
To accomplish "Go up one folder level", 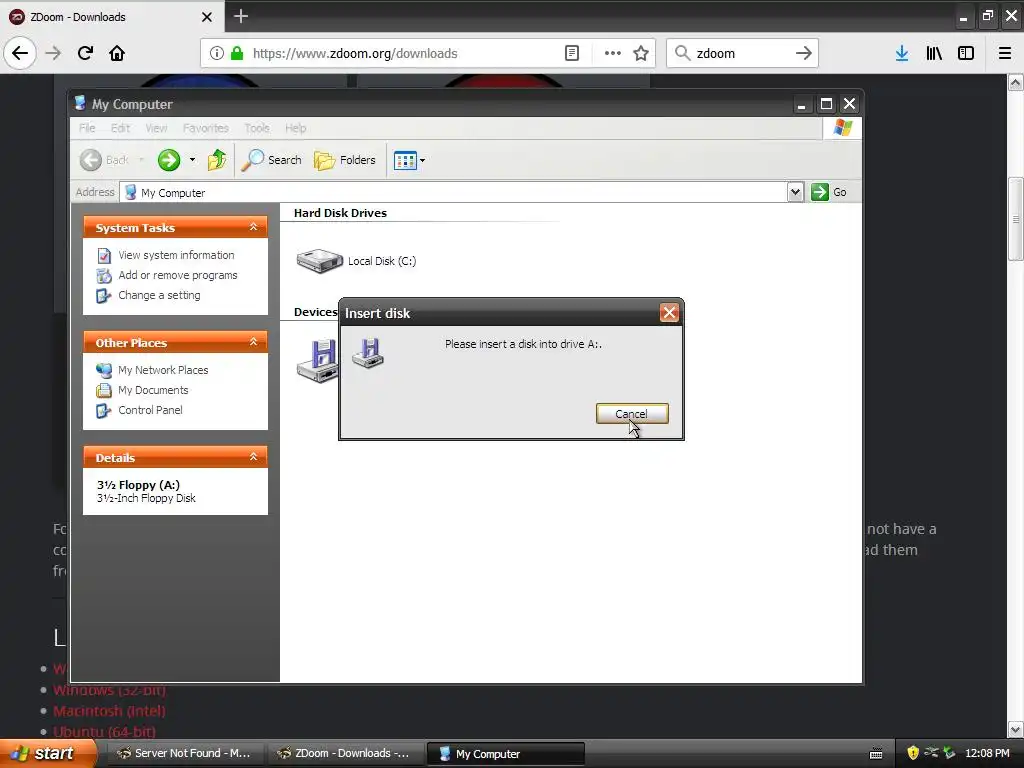I will click(217, 160).
